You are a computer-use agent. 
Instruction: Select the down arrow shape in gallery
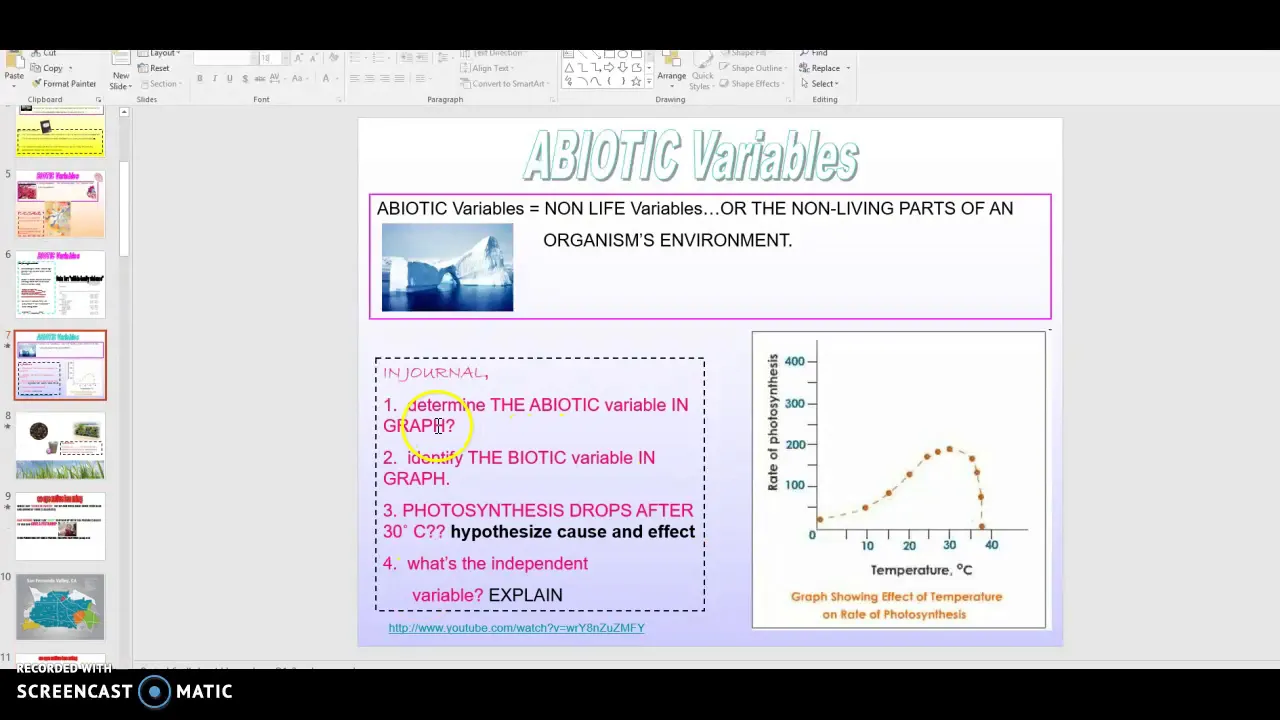[x=622, y=68]
